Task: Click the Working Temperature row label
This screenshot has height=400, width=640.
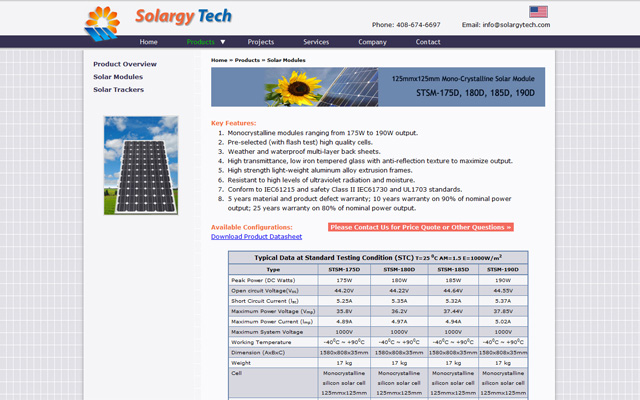Action: [x=261, y=342]
